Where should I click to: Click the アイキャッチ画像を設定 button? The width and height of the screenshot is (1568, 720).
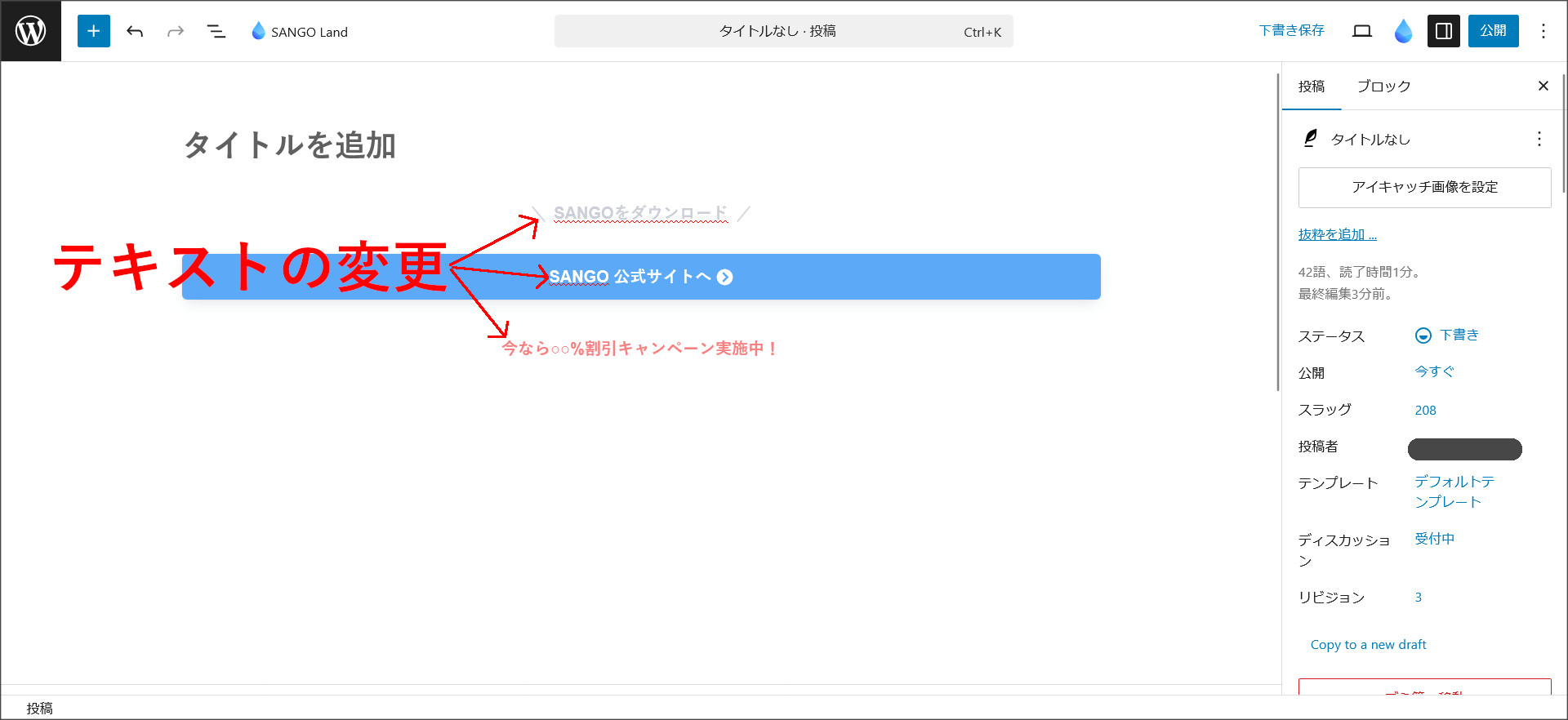(1424, 188)
